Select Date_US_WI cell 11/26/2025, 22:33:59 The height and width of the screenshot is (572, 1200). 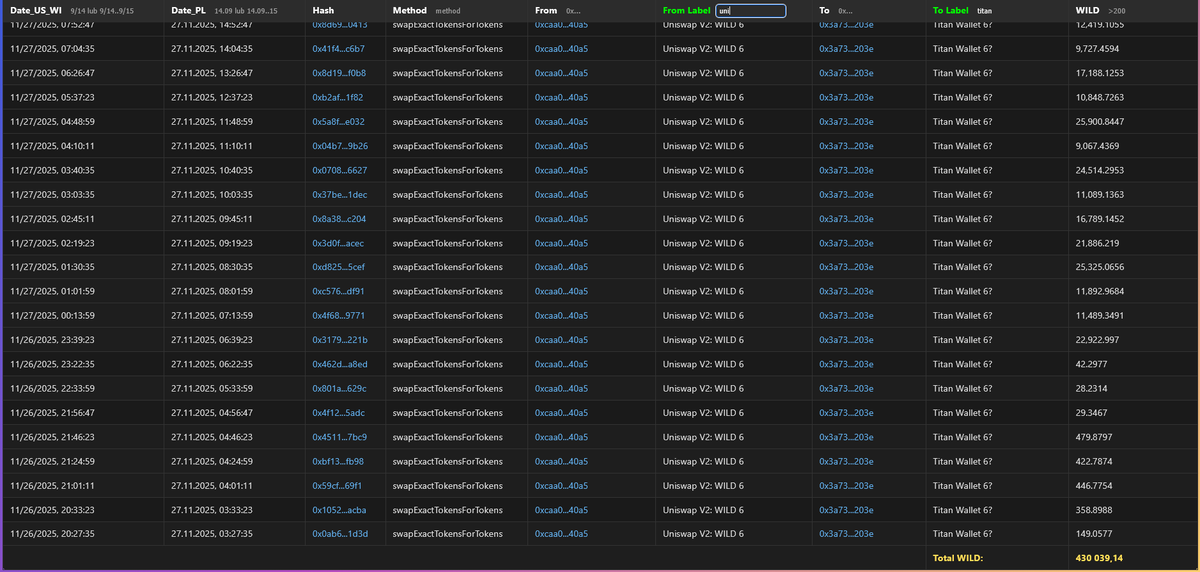[x=52, y=388]
